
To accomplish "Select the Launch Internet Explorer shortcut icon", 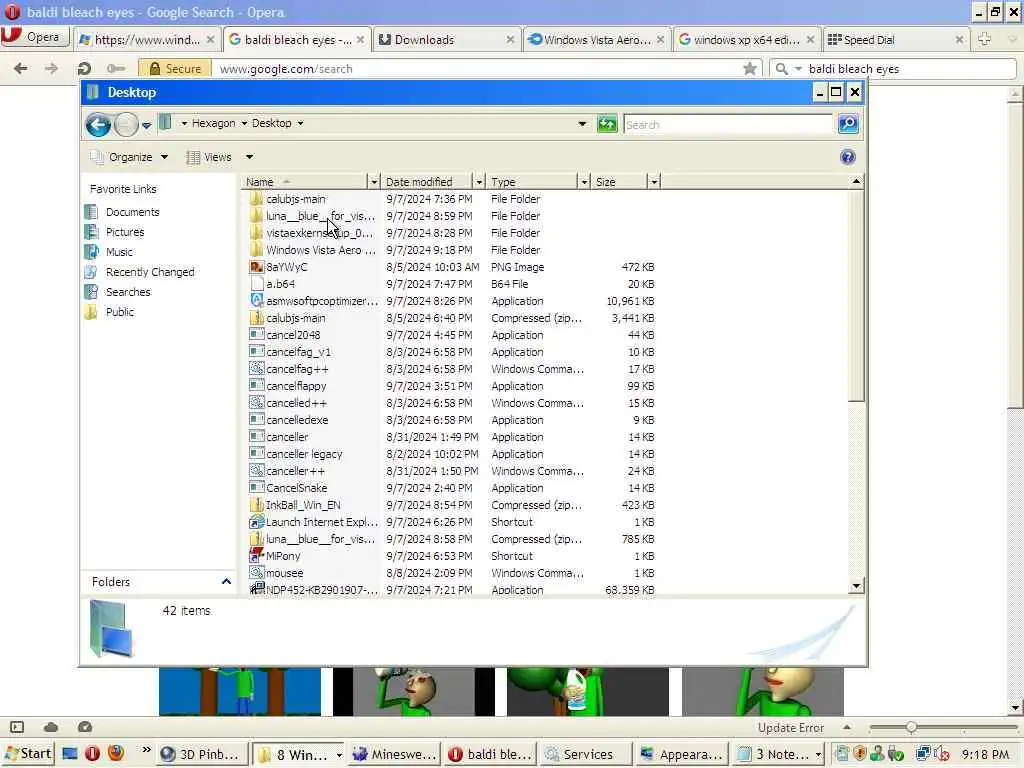I will [x=257, y=522].
